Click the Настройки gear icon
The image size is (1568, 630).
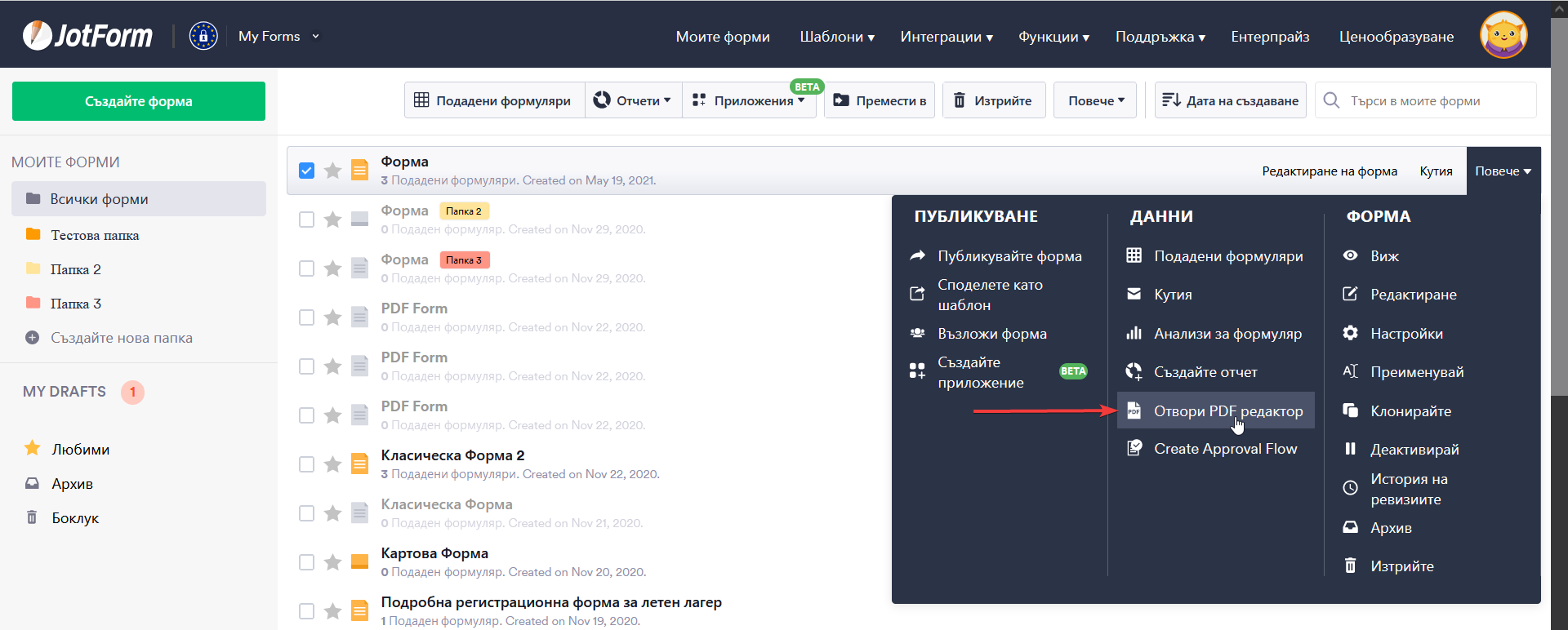pos(1351,333)
